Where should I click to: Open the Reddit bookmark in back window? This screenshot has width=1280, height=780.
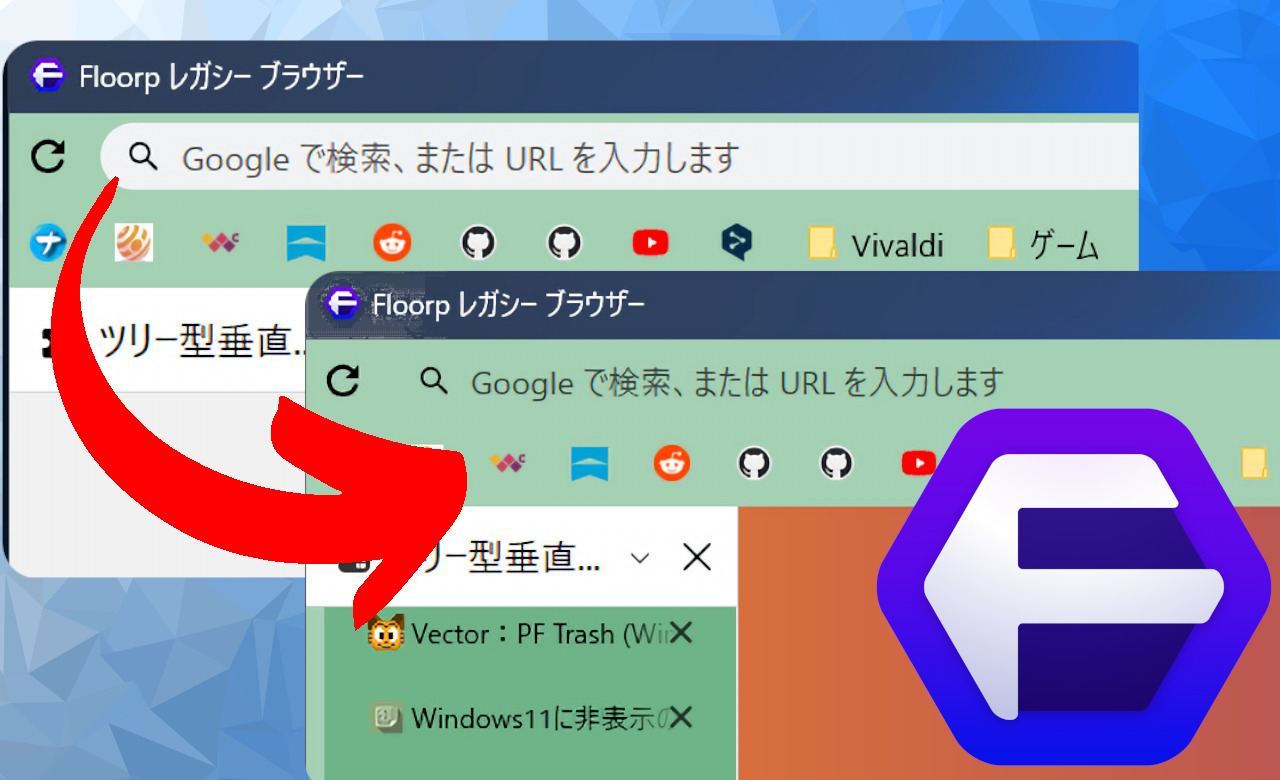click(392, 243)
